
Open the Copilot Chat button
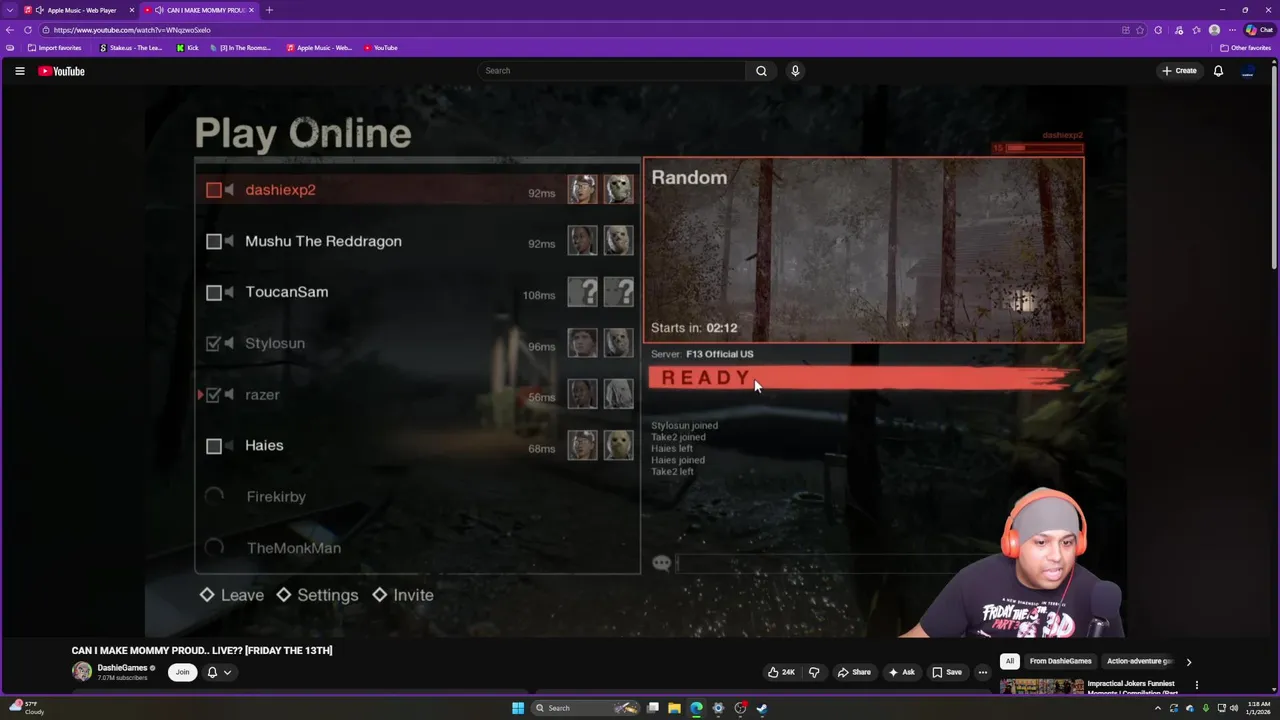(x=1259, y=30)
